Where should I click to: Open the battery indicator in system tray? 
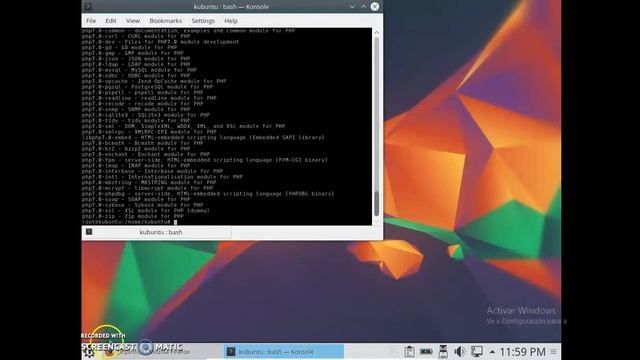pyautogui.click(x=426, y=351)
